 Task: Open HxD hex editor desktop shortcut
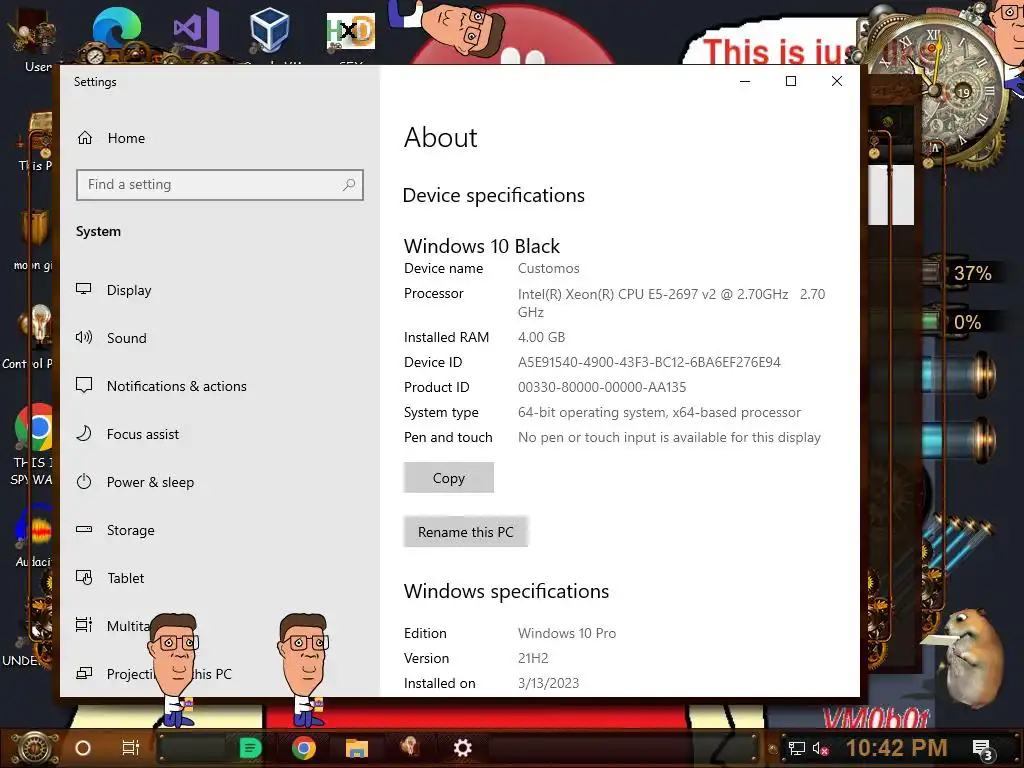[x=351, y=31]
